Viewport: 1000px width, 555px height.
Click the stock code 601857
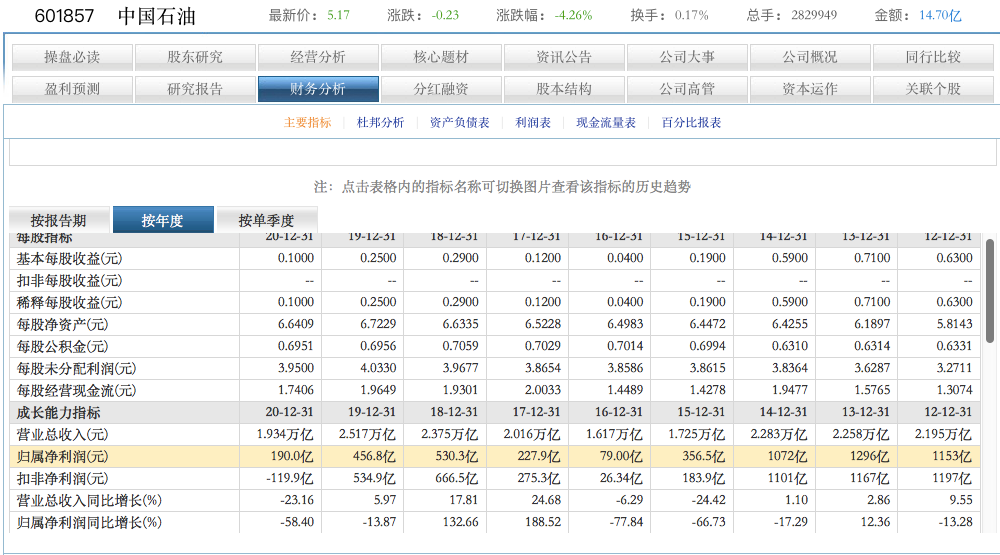click(64, 16)
